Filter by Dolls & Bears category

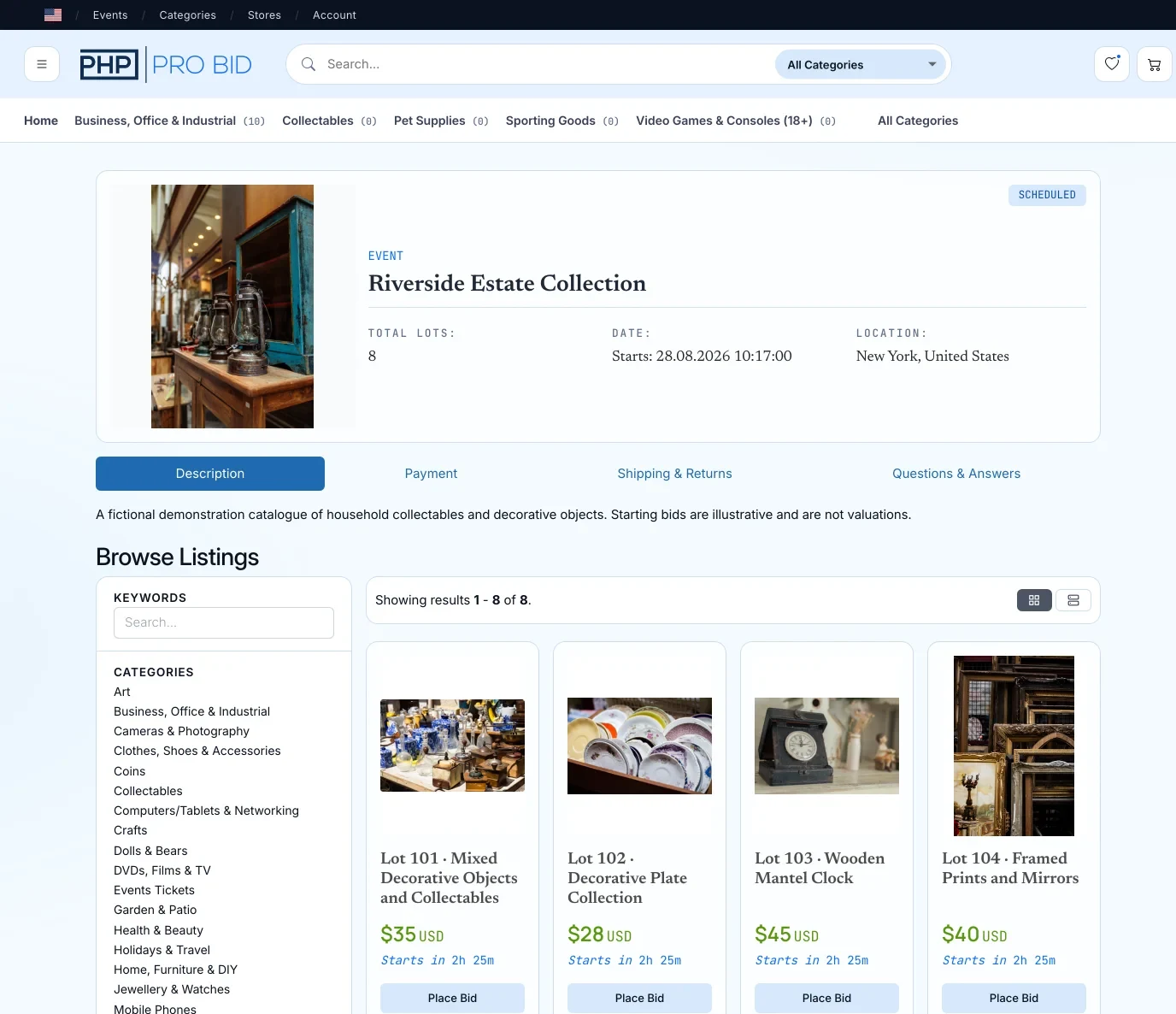click(150, 851)
